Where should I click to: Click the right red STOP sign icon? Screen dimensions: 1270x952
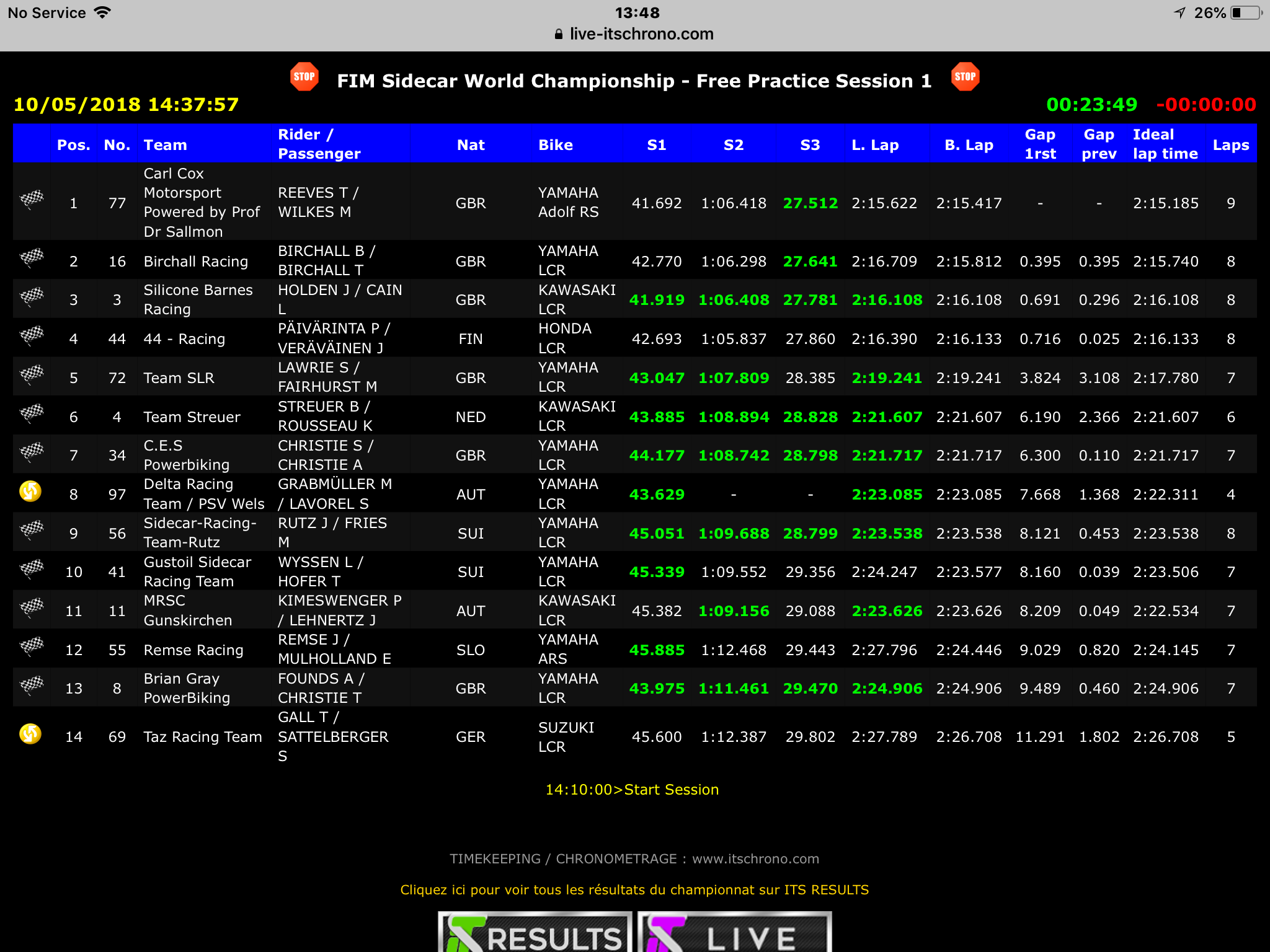[965, 77]
